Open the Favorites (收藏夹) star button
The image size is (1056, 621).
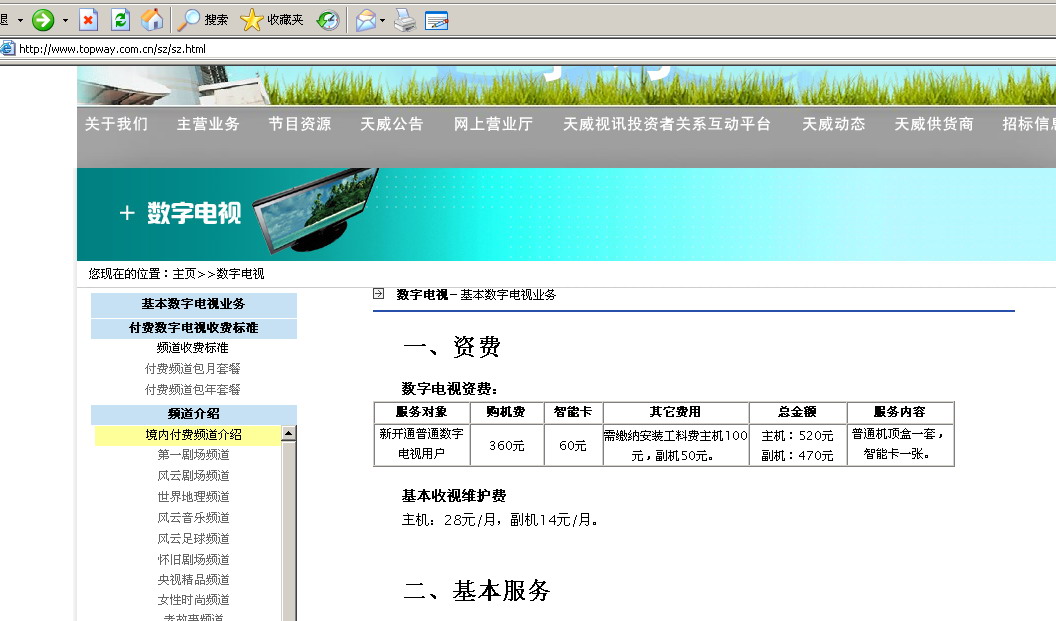coord(272,19)
